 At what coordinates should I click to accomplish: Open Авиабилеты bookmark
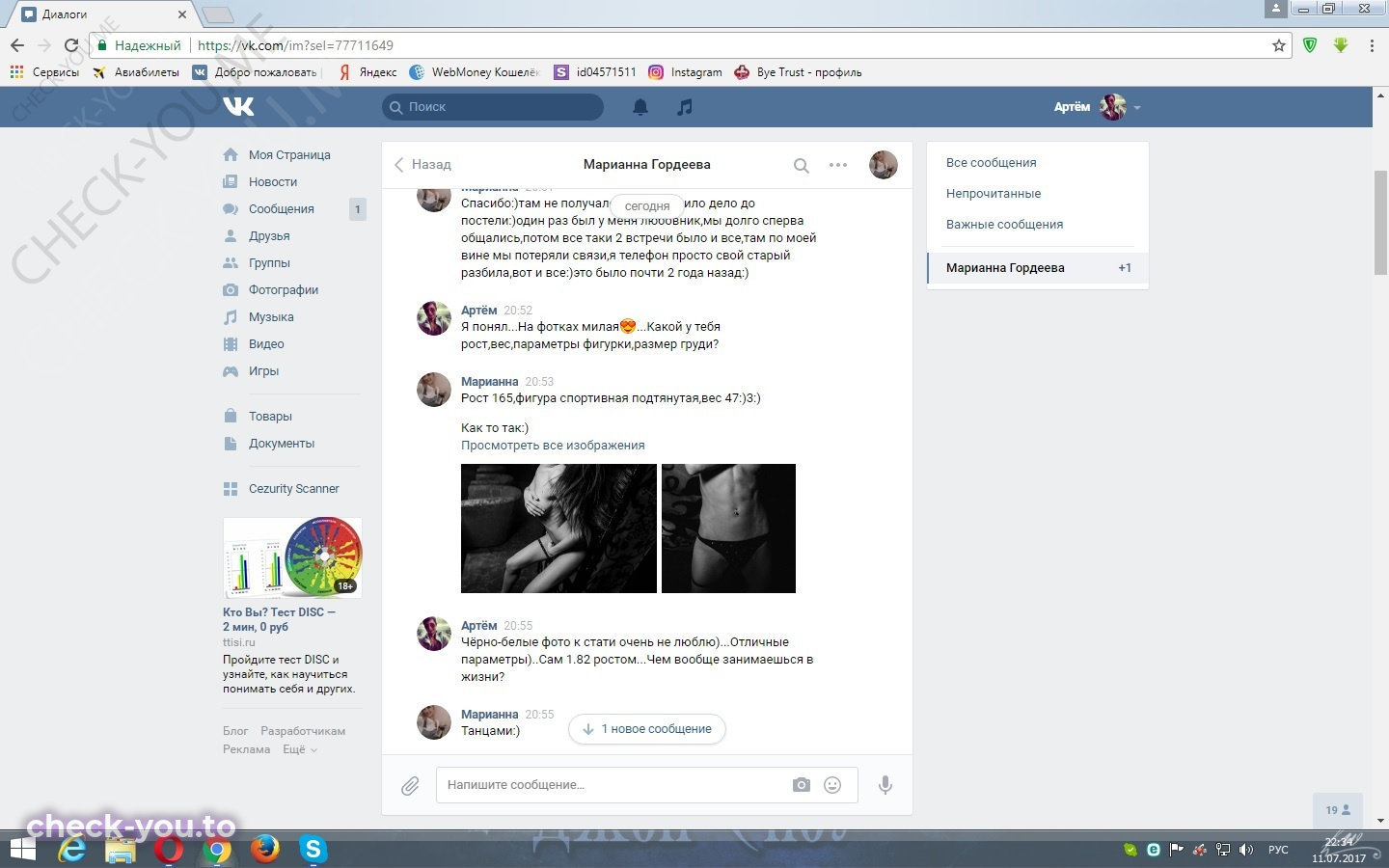[x=136, y=72]
